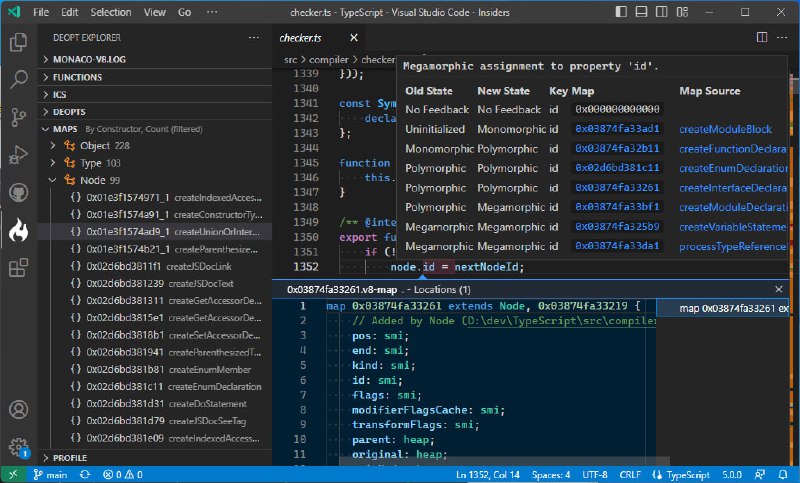
Task: Open map link 0x03874fa32b11
Action: coord(617,148)
